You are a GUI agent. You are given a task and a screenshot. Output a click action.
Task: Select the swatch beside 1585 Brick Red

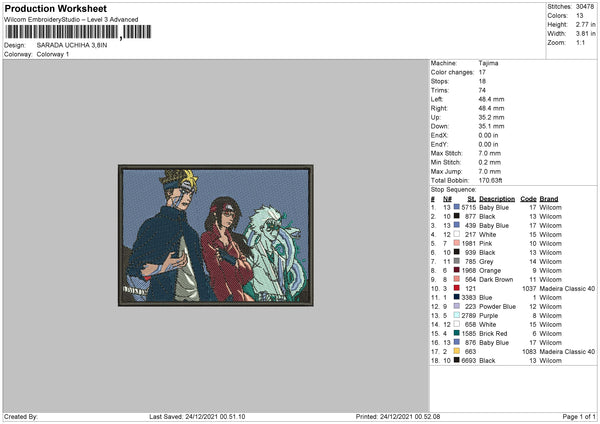(457, 333)
